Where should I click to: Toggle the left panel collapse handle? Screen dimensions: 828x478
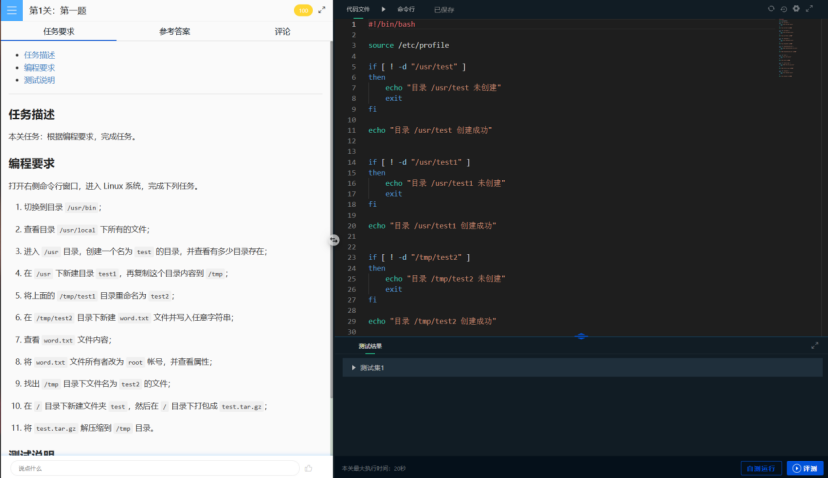click(x=334, y=240)
